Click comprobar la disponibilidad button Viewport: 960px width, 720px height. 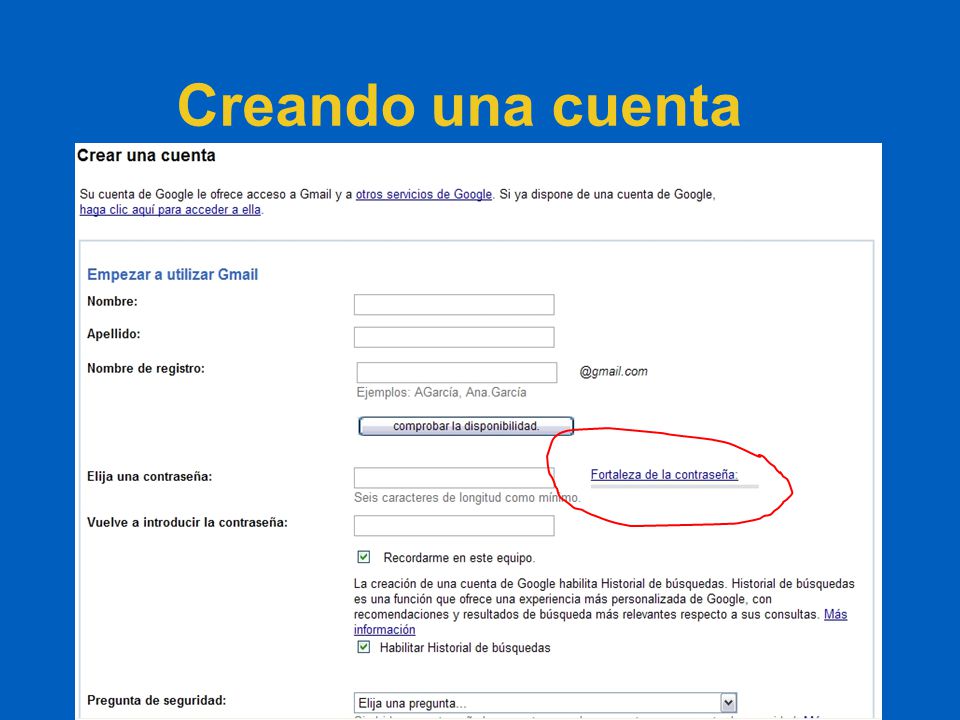click(466, 426)
